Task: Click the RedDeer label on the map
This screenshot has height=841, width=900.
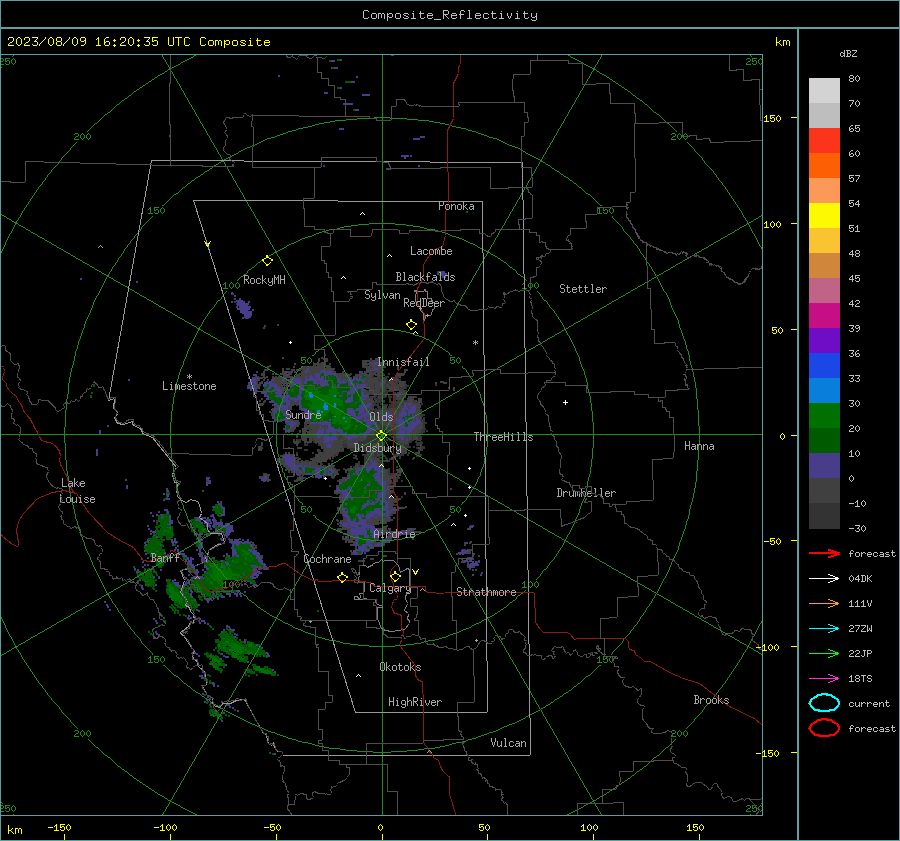Action: click(x=424, y=303)
